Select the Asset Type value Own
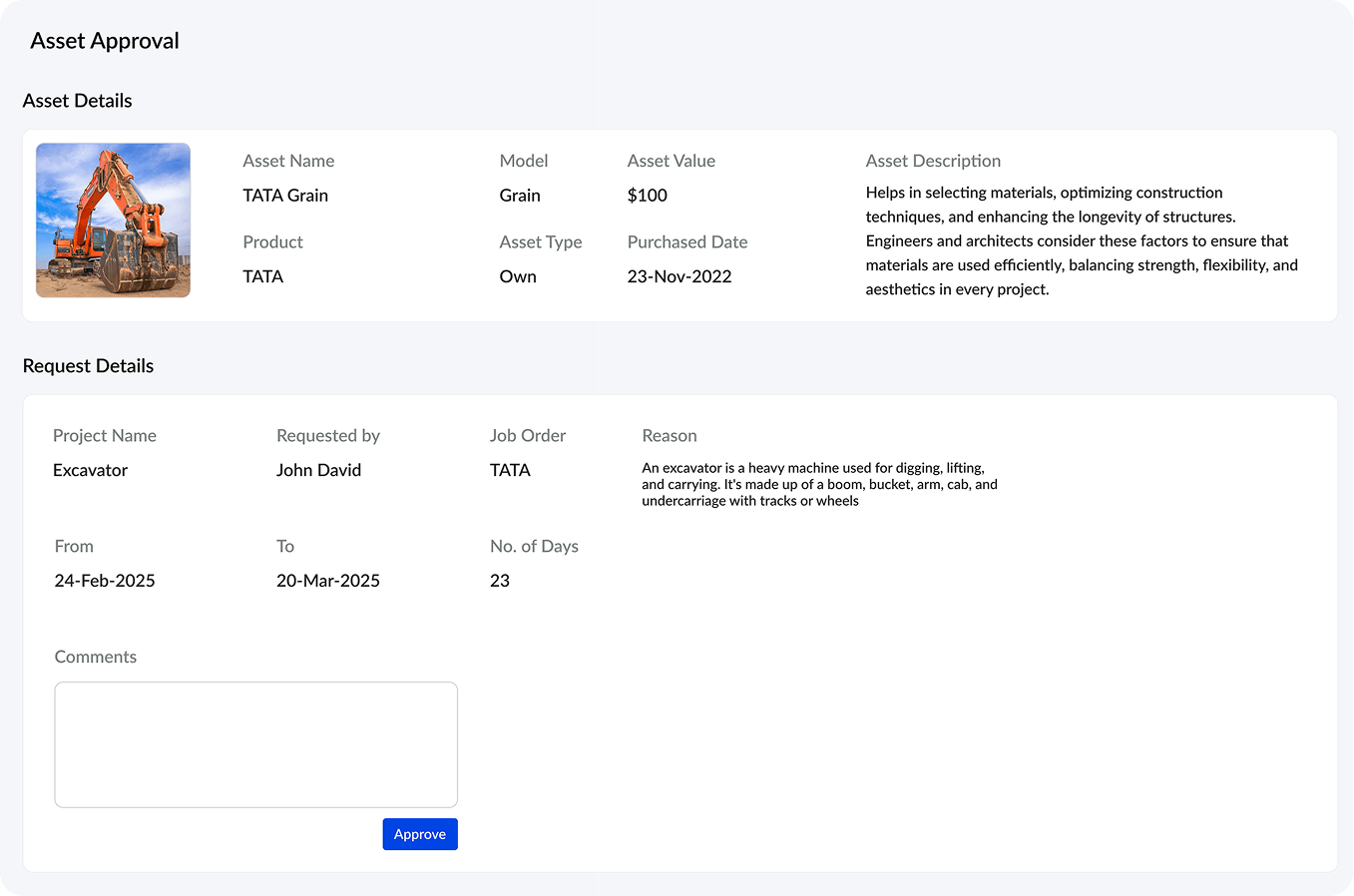Image resolution: width=1354 pixels, height=896 pixels. pyautogui.click(x=517, y=275)
